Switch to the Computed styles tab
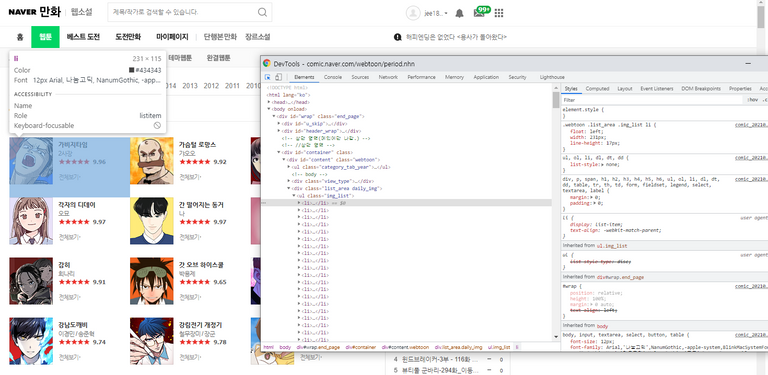The image size is (768, 375). (x=598, y=89)
